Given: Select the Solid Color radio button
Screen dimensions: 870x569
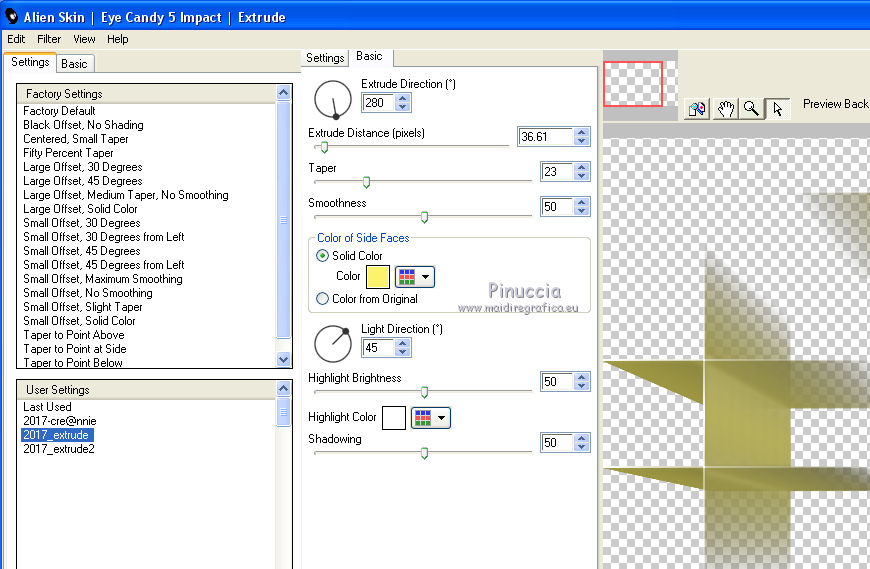Looking at the screenshot, I should coord(322,256).
